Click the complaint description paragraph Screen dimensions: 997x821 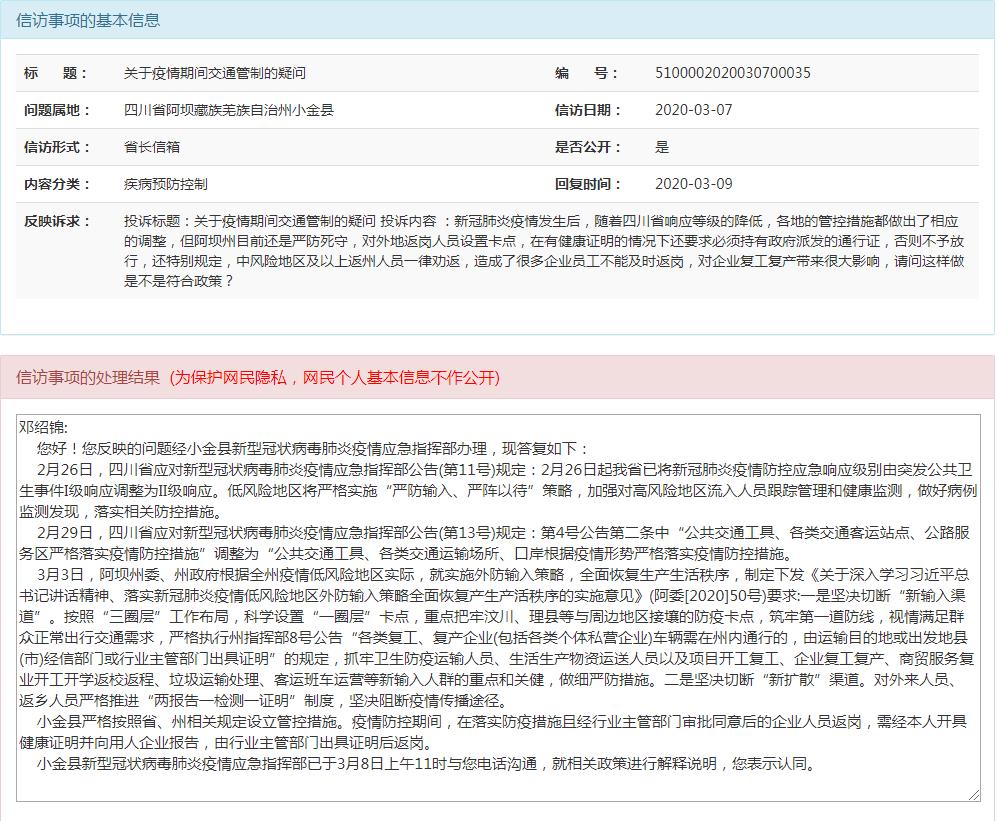click(545, 251)
